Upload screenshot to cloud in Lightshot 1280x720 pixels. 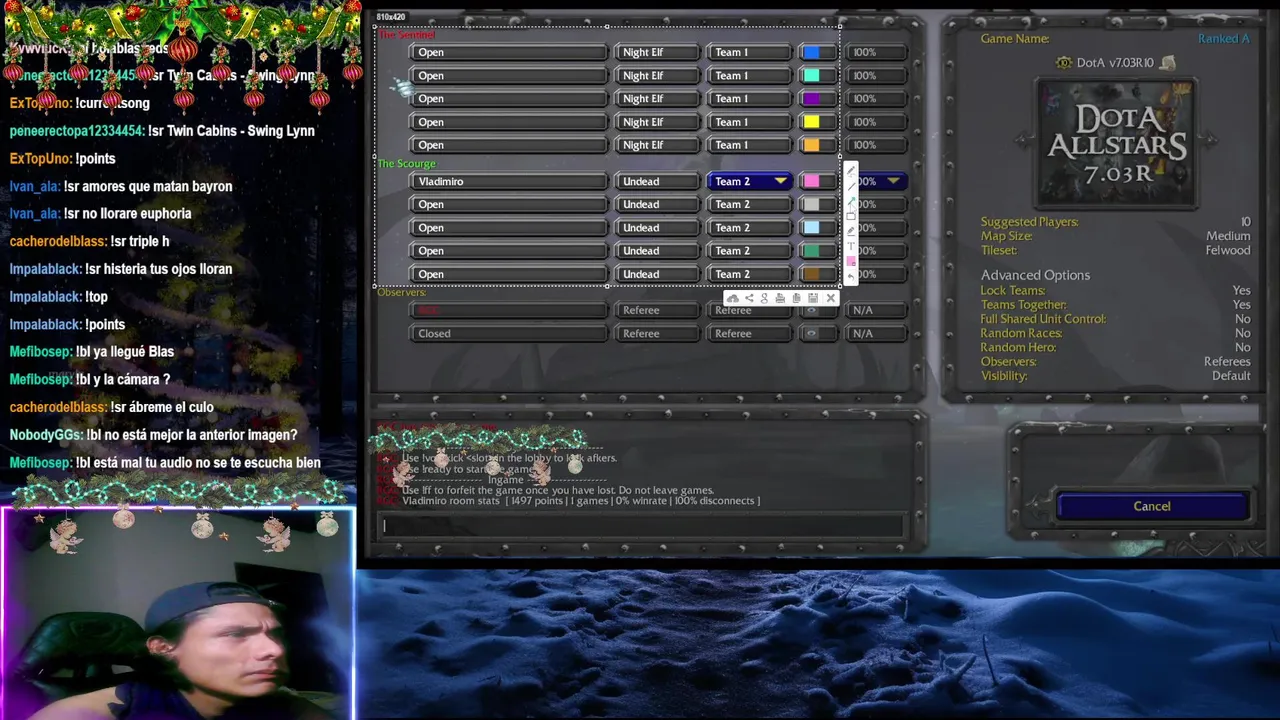coord(733,298)
